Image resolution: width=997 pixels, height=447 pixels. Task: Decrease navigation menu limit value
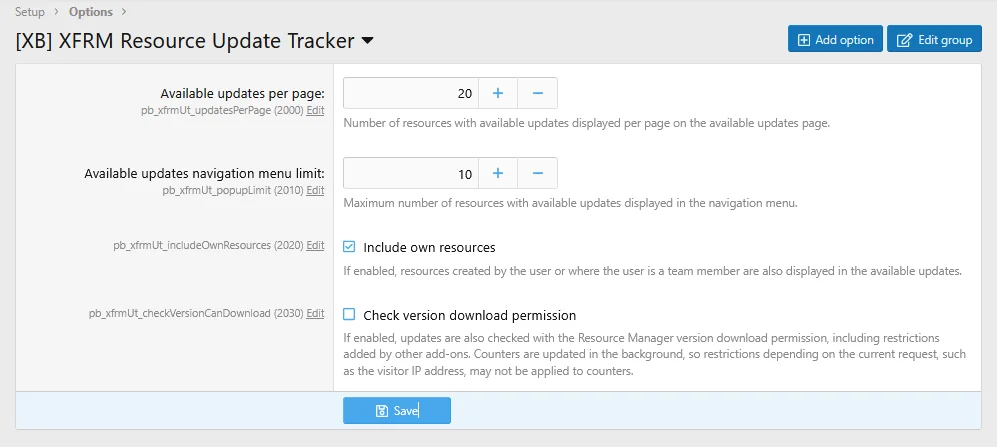pyautogui.click(x=537, y=174)
